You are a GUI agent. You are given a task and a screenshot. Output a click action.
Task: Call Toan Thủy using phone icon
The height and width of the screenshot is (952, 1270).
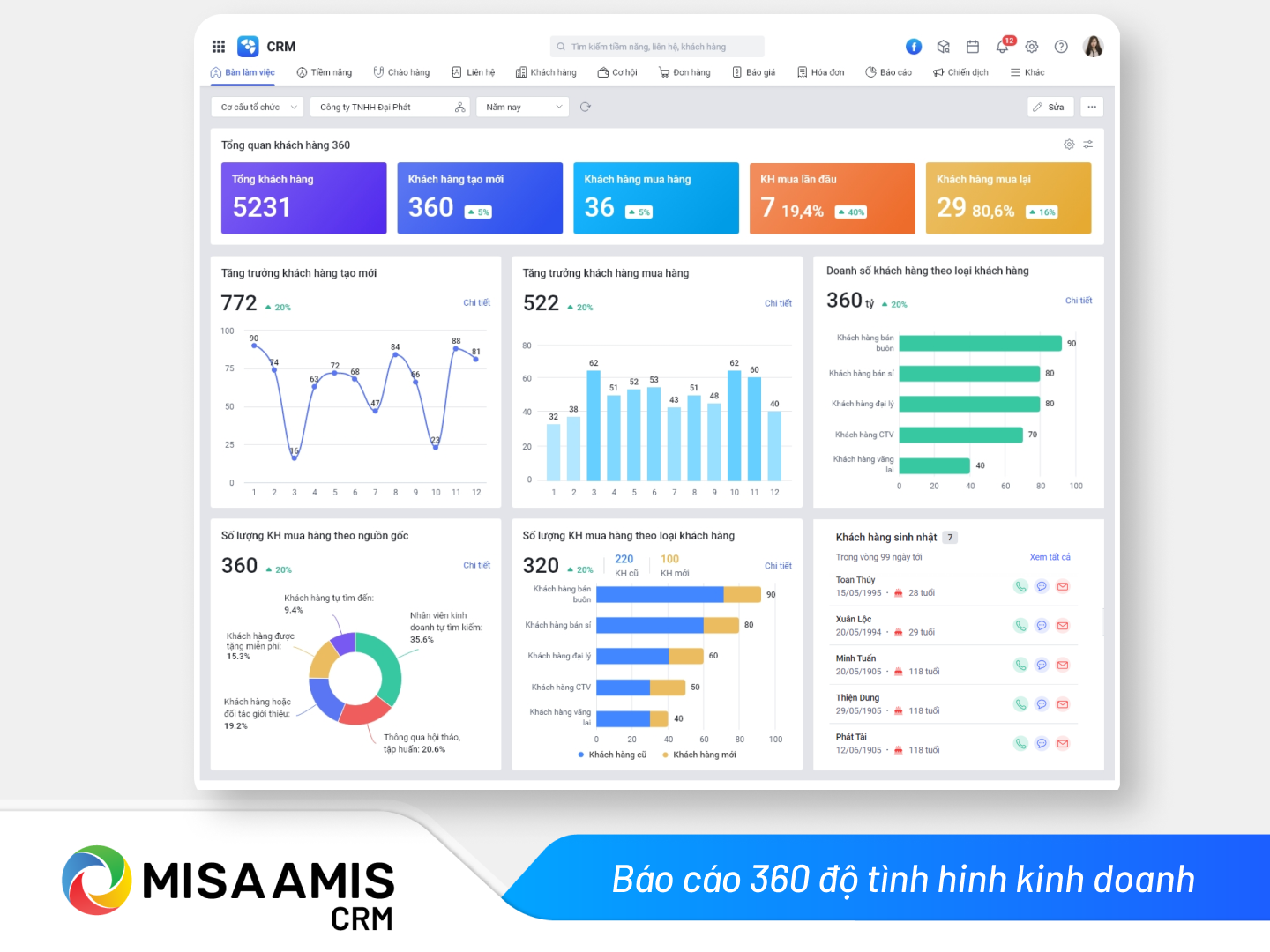(x=1020, y=586)
